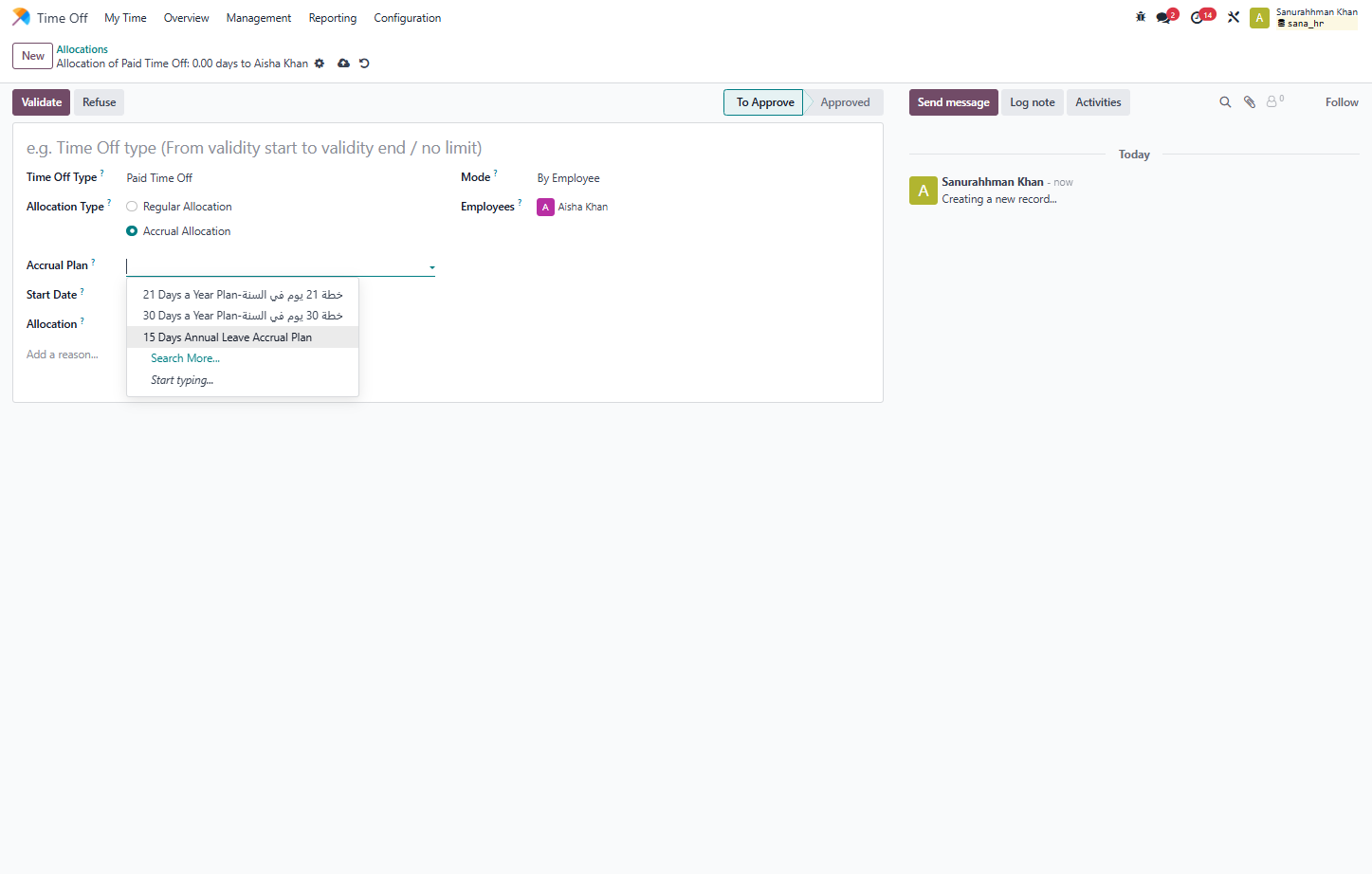Screen dimensions: 1372x874
Task: Select the Regular Allocation radio button
Action: (132, 207)
